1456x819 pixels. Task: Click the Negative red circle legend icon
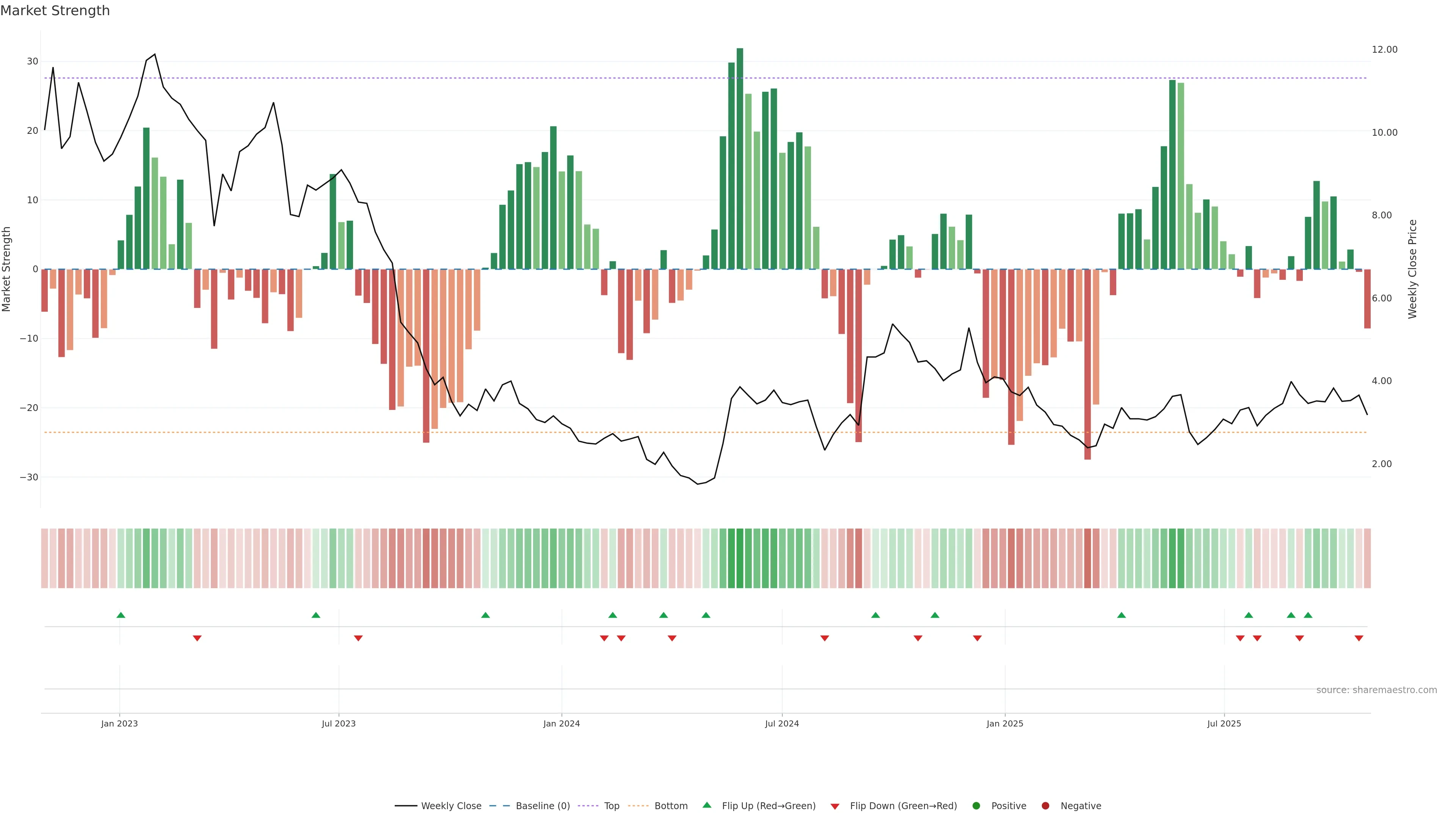tap(1045, 806)
